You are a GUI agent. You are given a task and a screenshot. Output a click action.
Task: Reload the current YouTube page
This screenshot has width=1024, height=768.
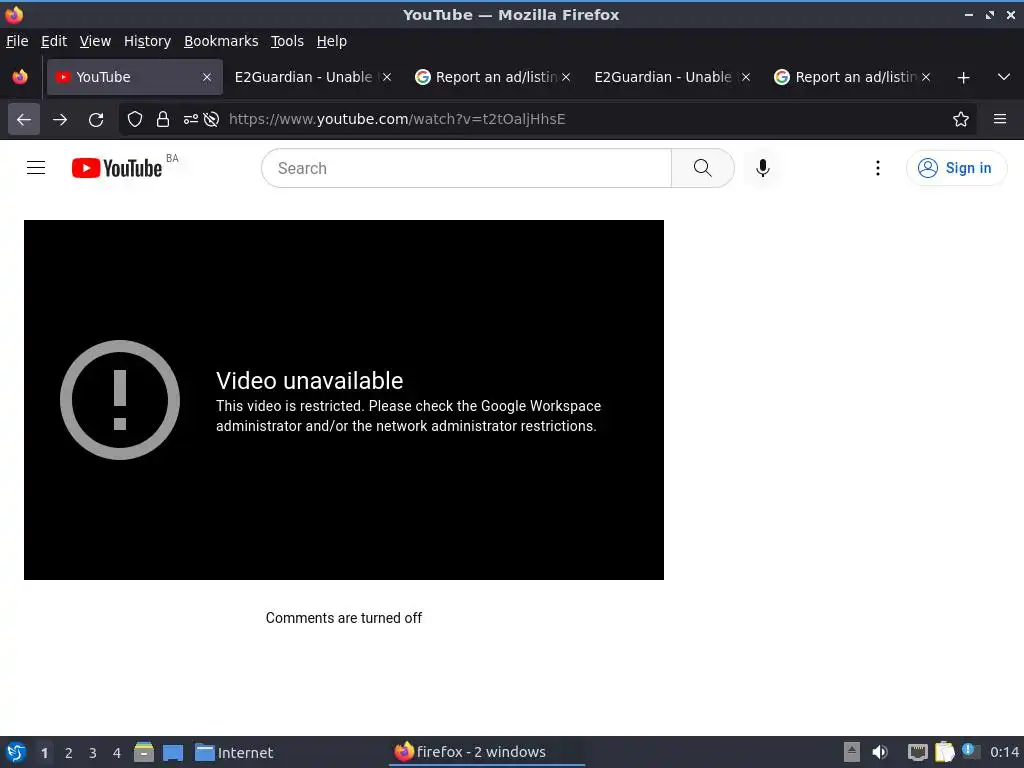click(96, 120)
